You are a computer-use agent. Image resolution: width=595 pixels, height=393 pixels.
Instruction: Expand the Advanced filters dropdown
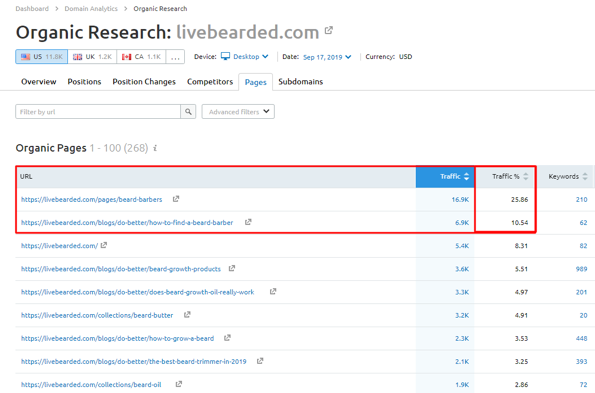point(238,112)
